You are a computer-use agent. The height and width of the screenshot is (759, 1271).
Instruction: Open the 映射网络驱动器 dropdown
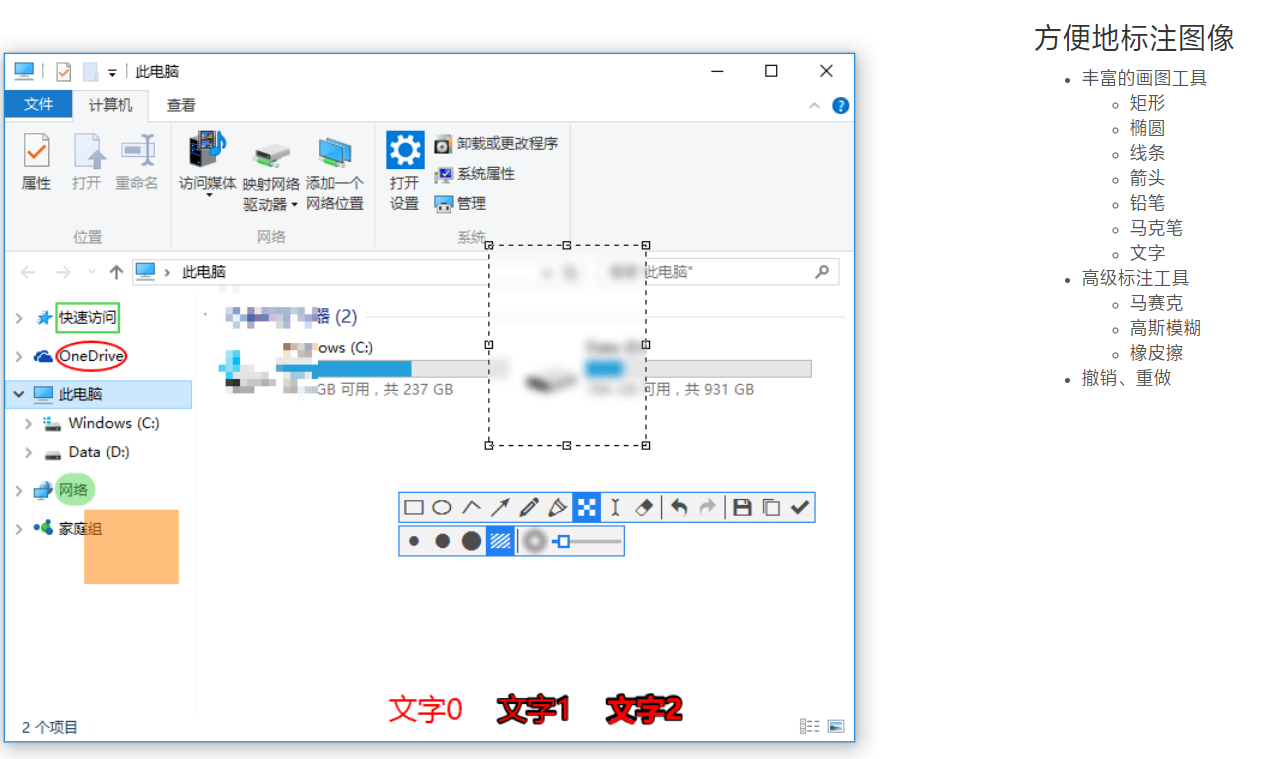coord(271,176)
